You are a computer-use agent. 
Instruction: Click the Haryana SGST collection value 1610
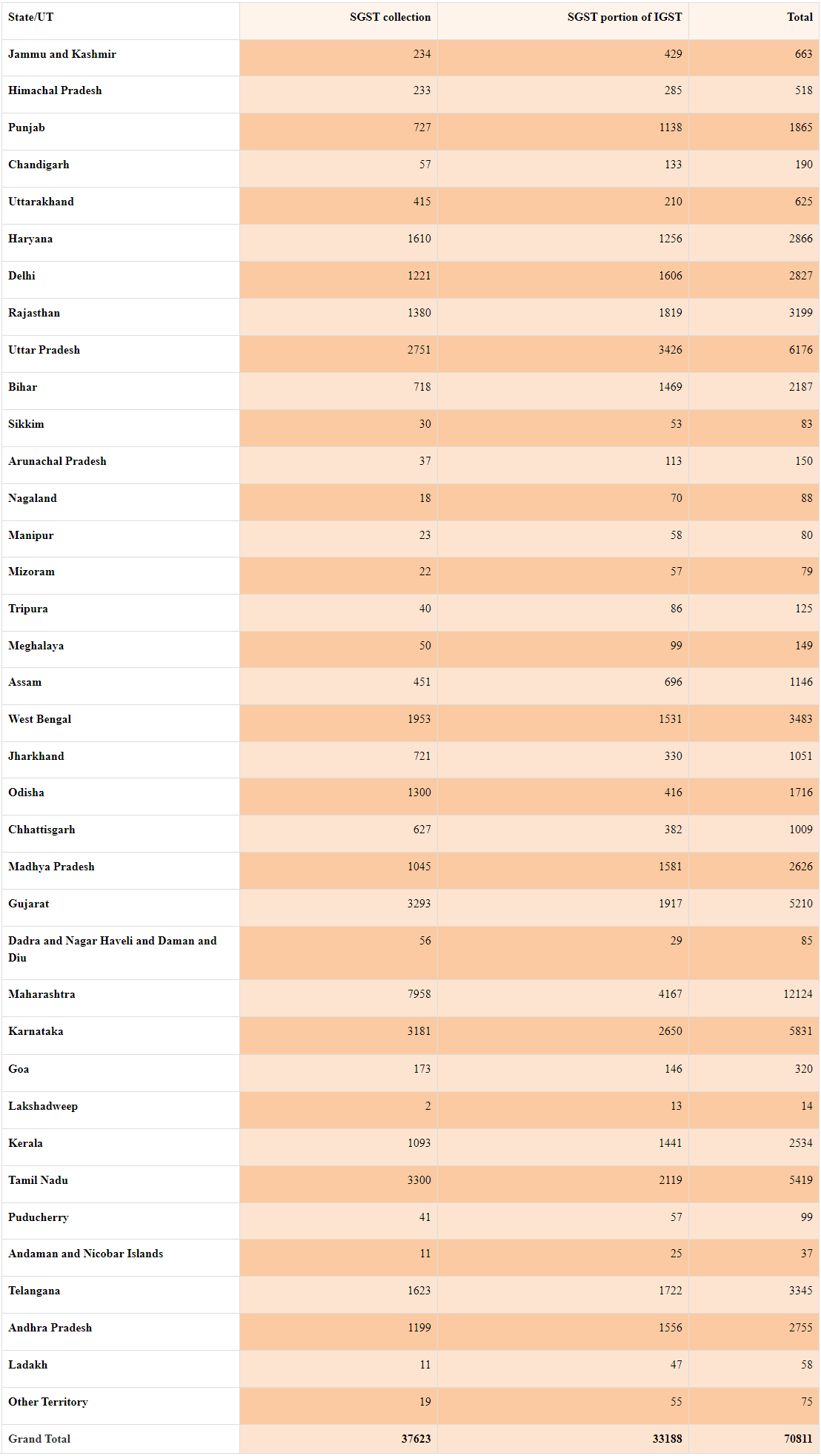pos(419,239)
